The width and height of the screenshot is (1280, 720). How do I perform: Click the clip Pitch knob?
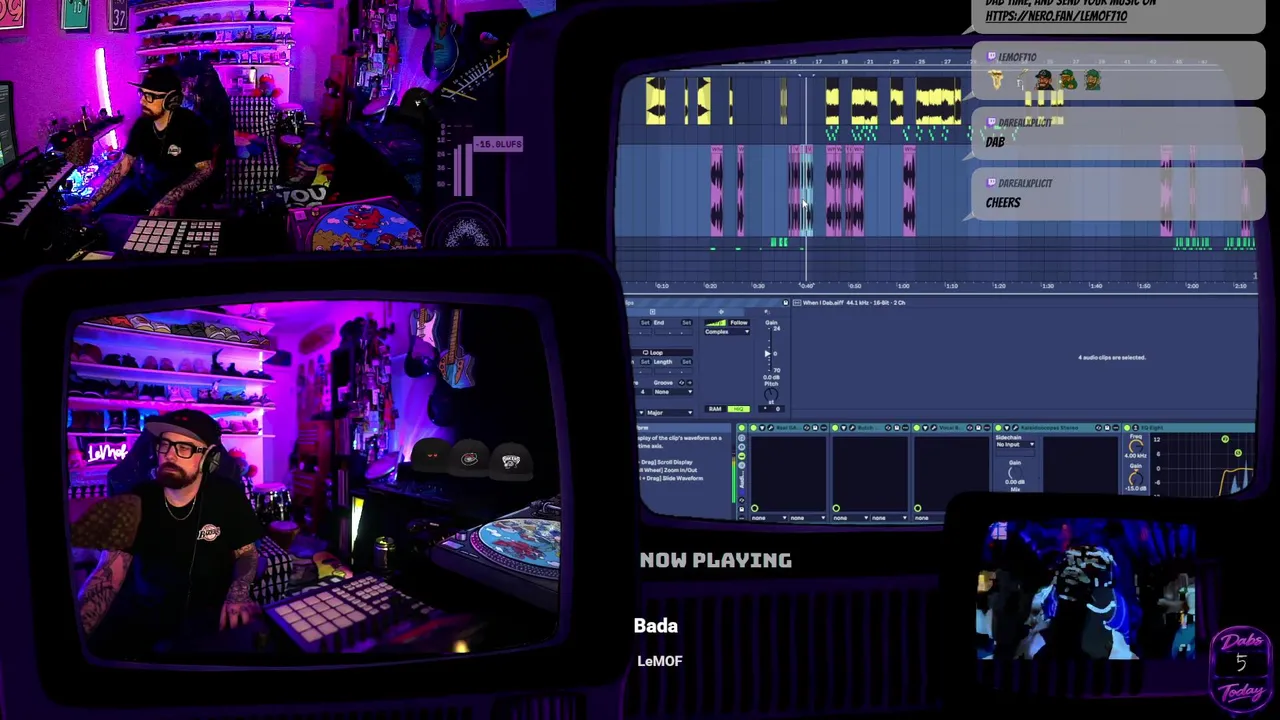click(x=771, y=394)
